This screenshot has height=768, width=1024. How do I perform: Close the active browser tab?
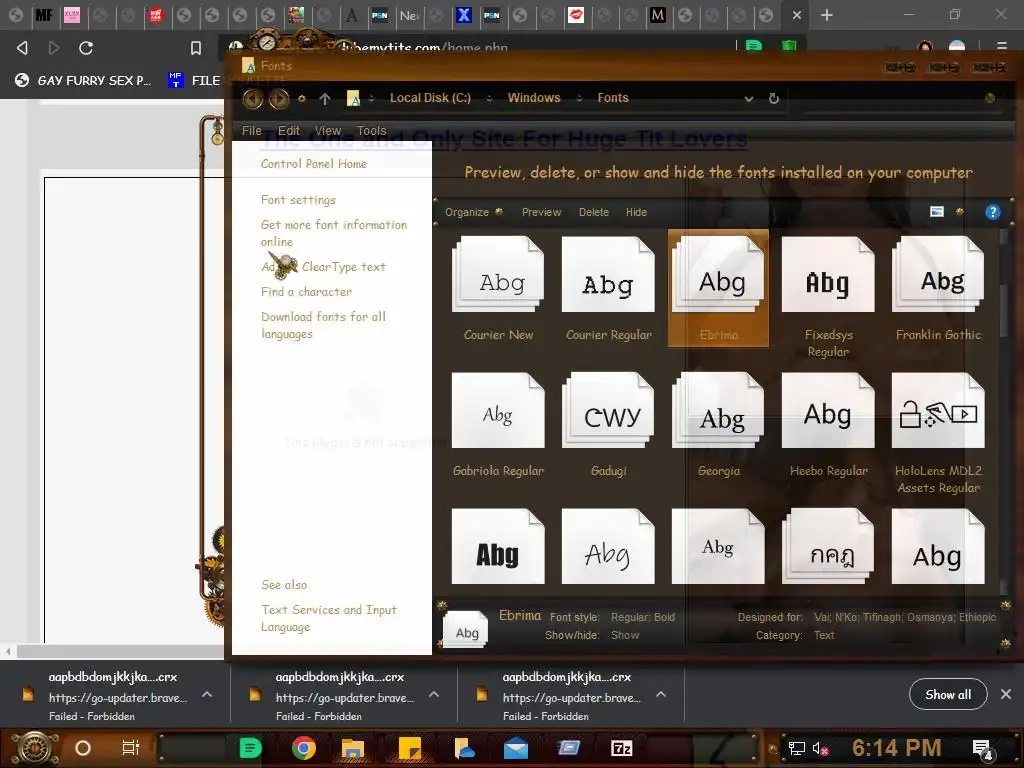797,14
